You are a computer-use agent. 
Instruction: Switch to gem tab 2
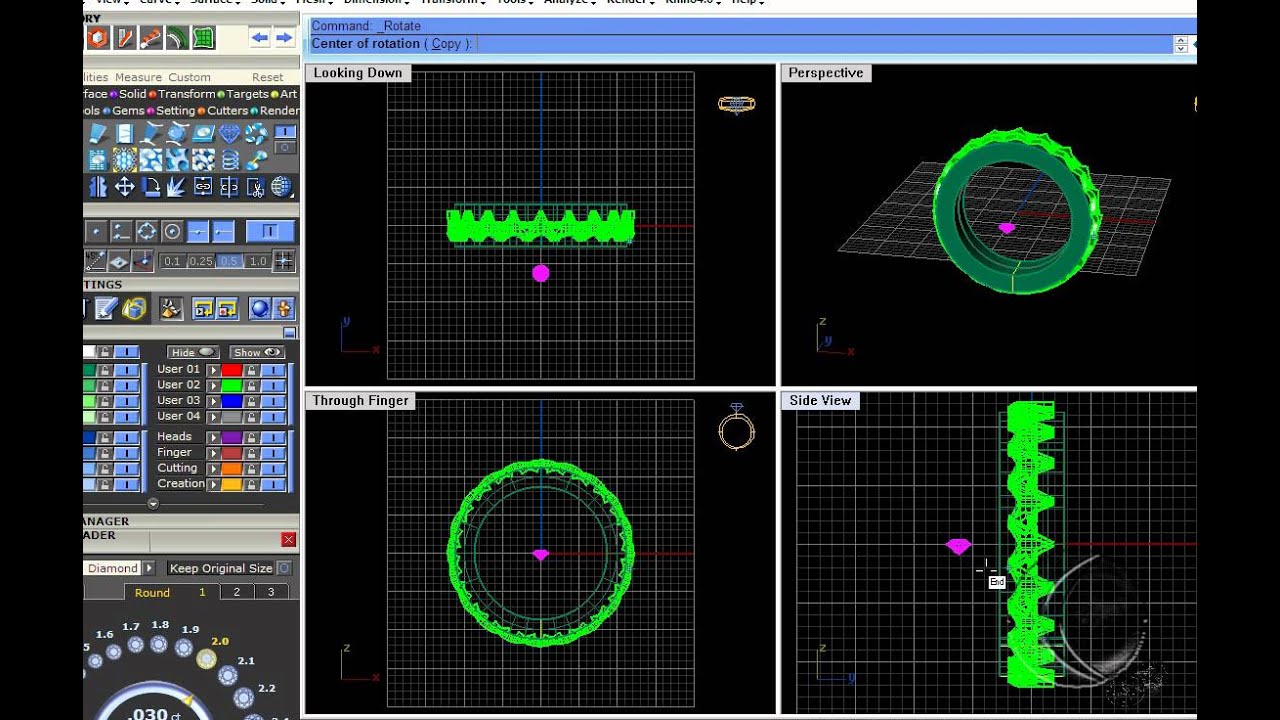point(237,592)
